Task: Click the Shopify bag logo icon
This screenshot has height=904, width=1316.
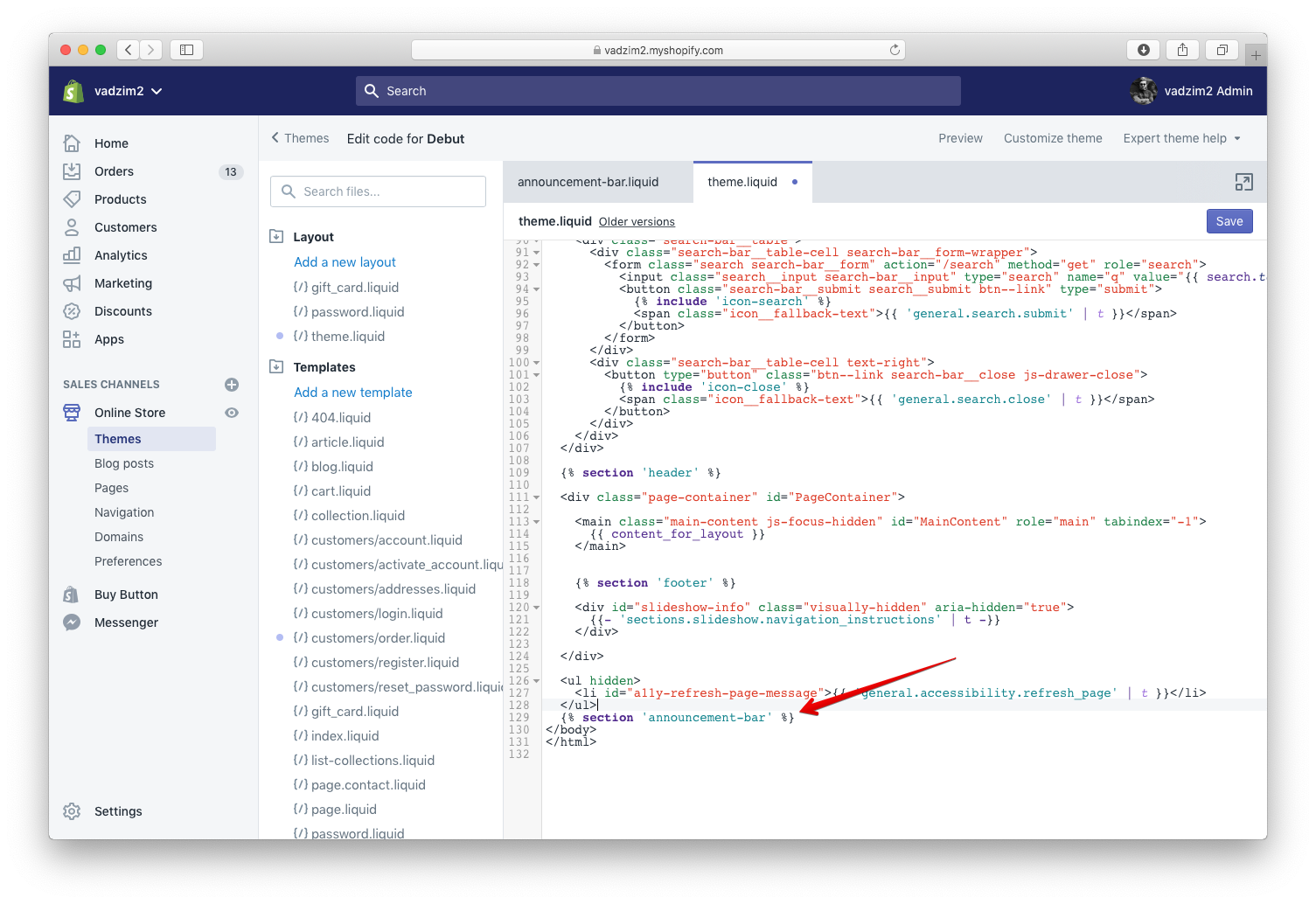Action: pos(73,91)
